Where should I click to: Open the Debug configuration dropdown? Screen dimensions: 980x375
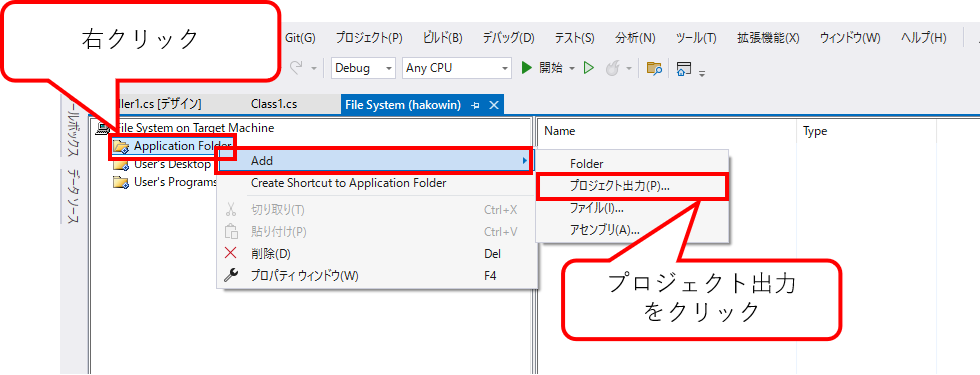363,68
